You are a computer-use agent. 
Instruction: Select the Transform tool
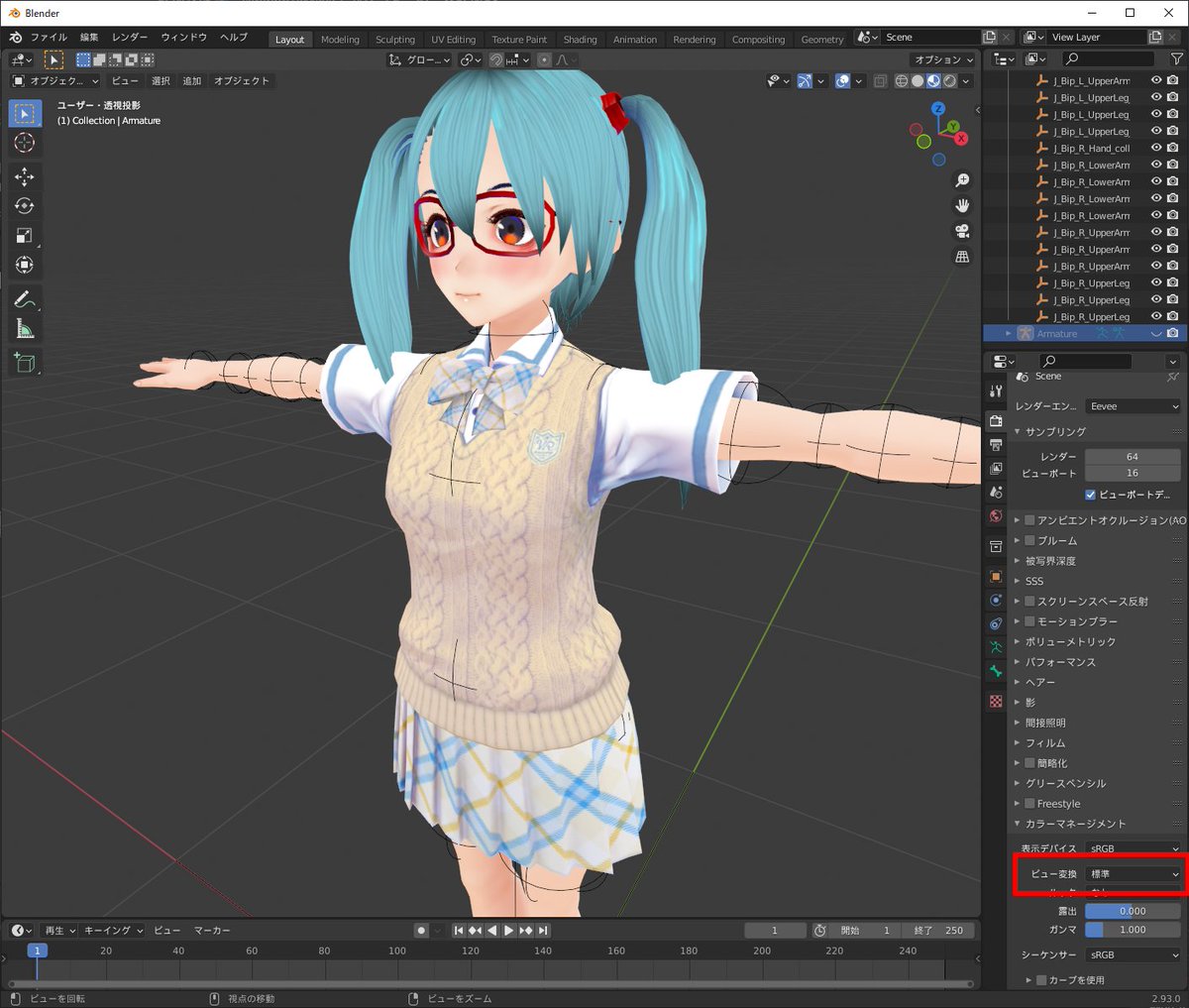[25, 265]
